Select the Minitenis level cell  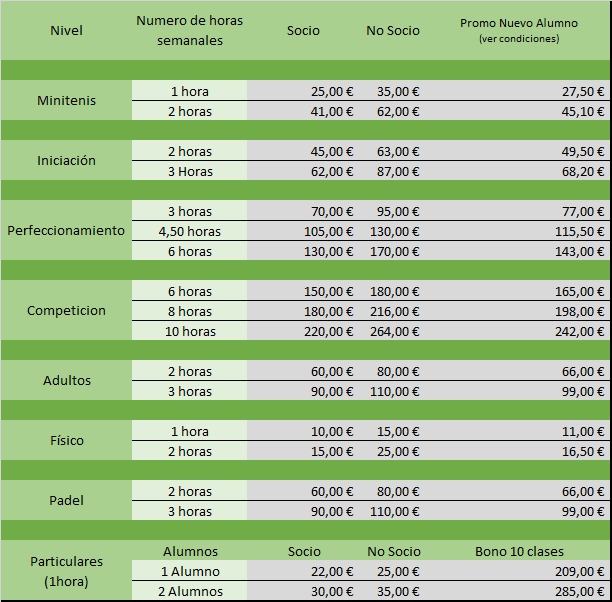66,101
